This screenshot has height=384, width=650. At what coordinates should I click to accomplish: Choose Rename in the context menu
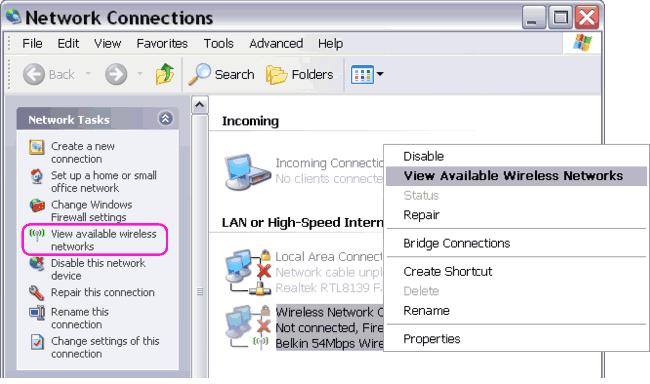point(516,311)
